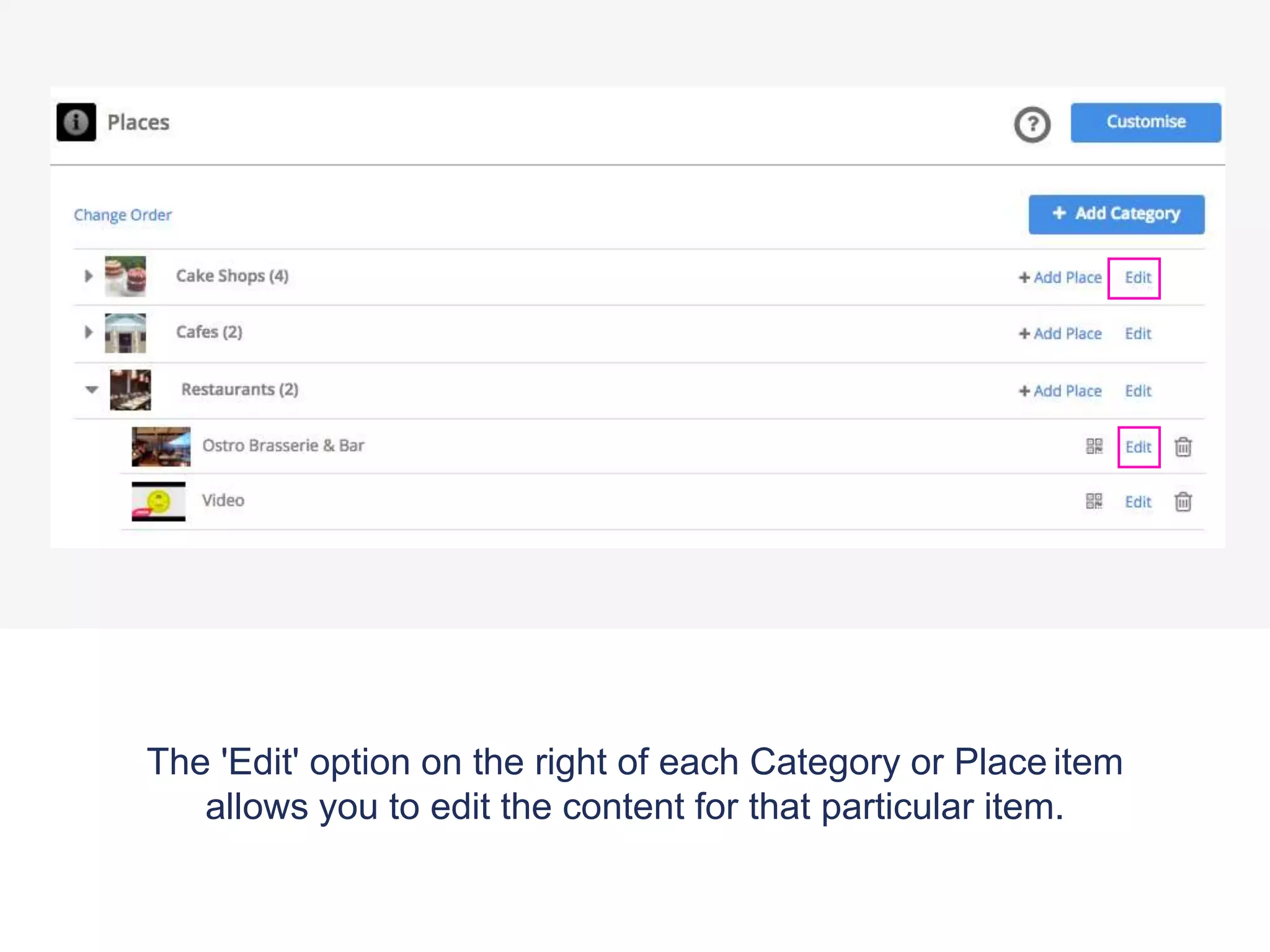1270x952 pixels.
Task: Click the Places page title
Action: pyautogui.click(x=138, y=123)
